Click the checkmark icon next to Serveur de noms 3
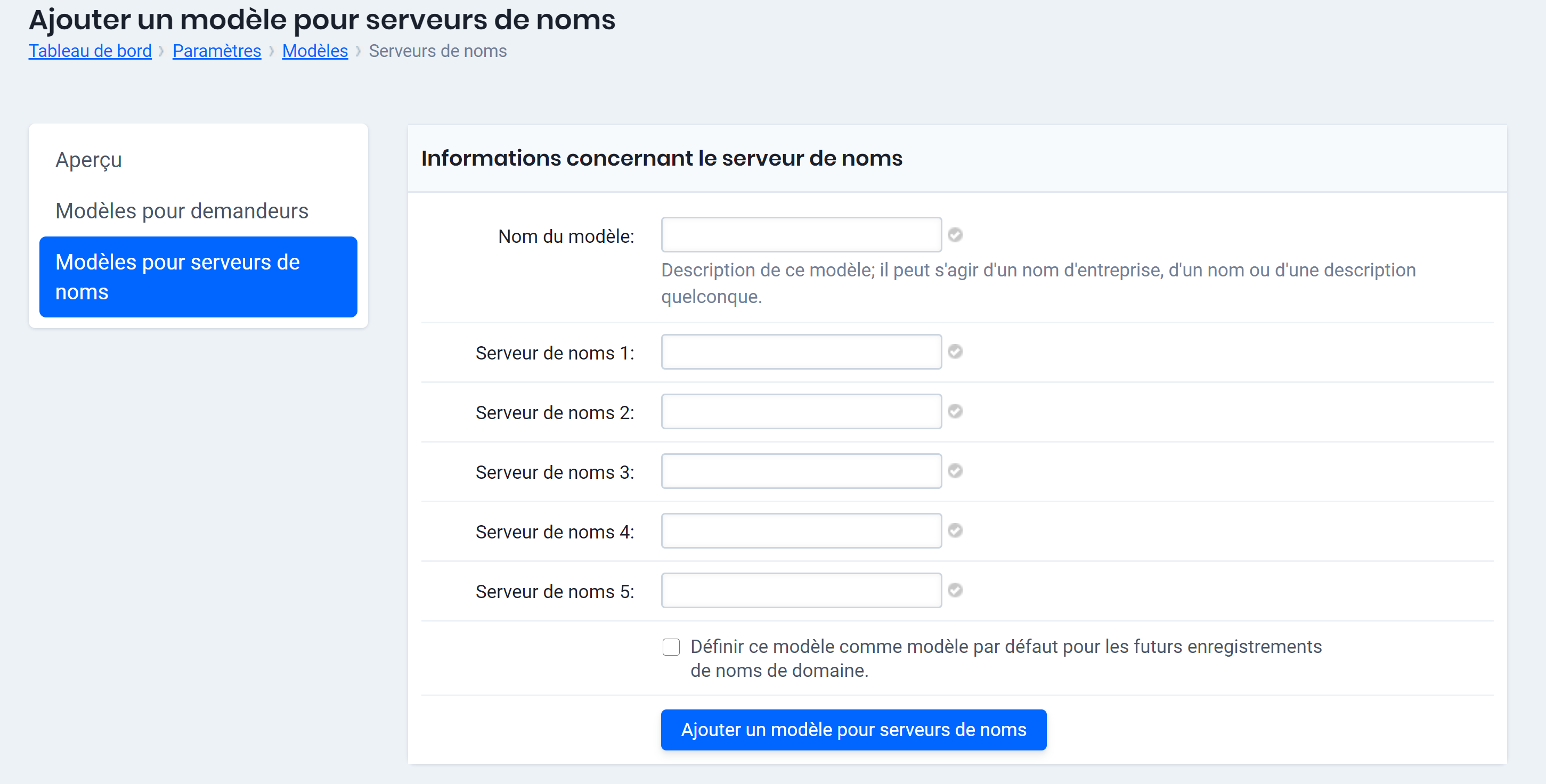Viewport: 1546px width, 784px height. pos(955,471)
